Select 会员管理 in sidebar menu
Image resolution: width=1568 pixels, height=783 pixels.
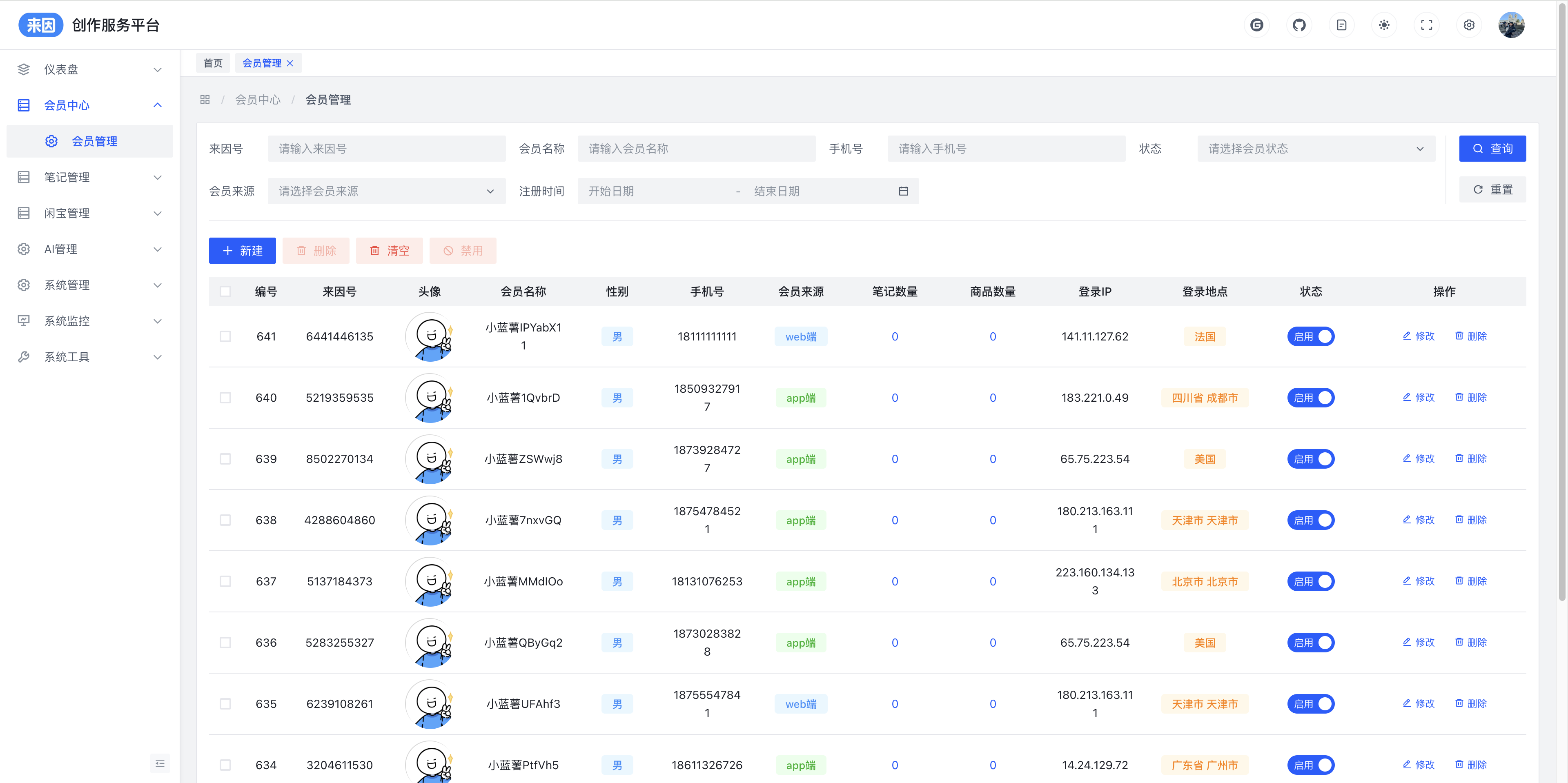tap(94, 141)
